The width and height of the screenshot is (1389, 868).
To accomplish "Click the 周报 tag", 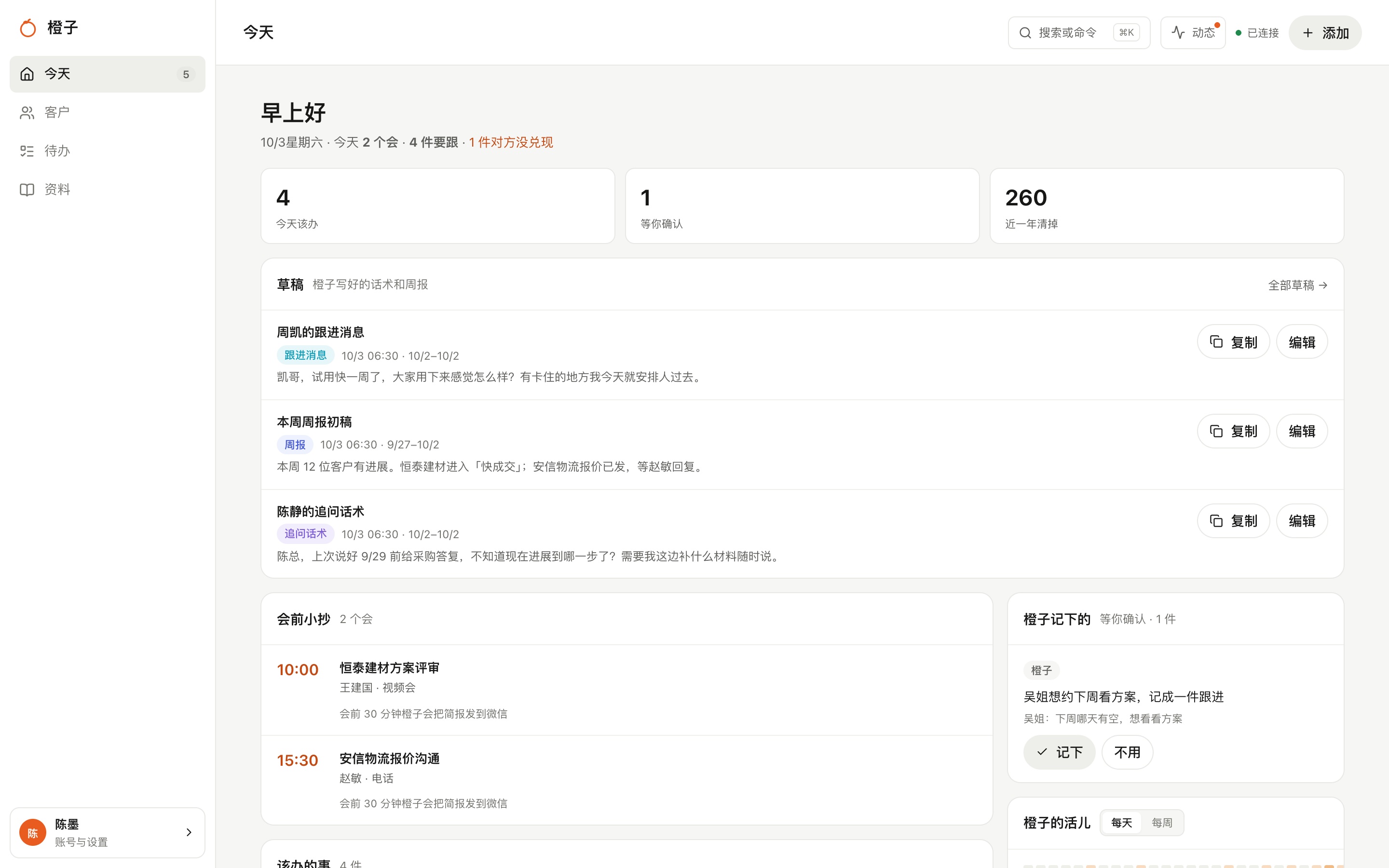I will (x=295, y=445).
